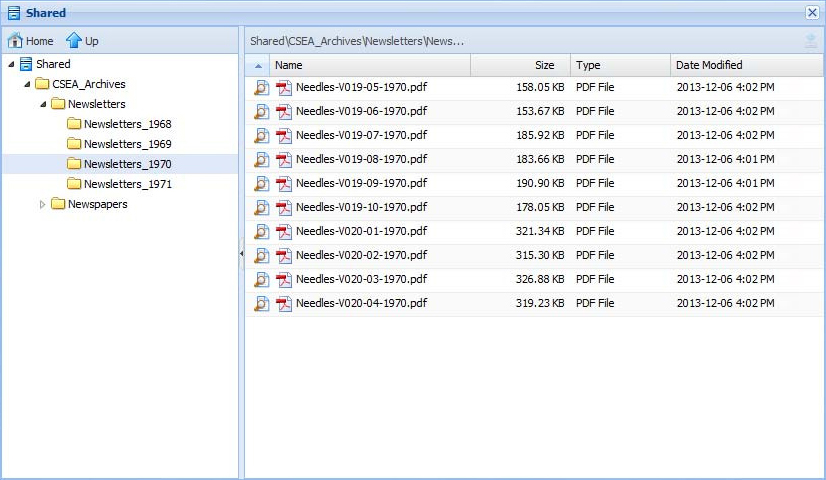The height and width of the screenshot is (480, 826).
Task: Open the Newsletters_1971 folder
Action: click(120, 184)
